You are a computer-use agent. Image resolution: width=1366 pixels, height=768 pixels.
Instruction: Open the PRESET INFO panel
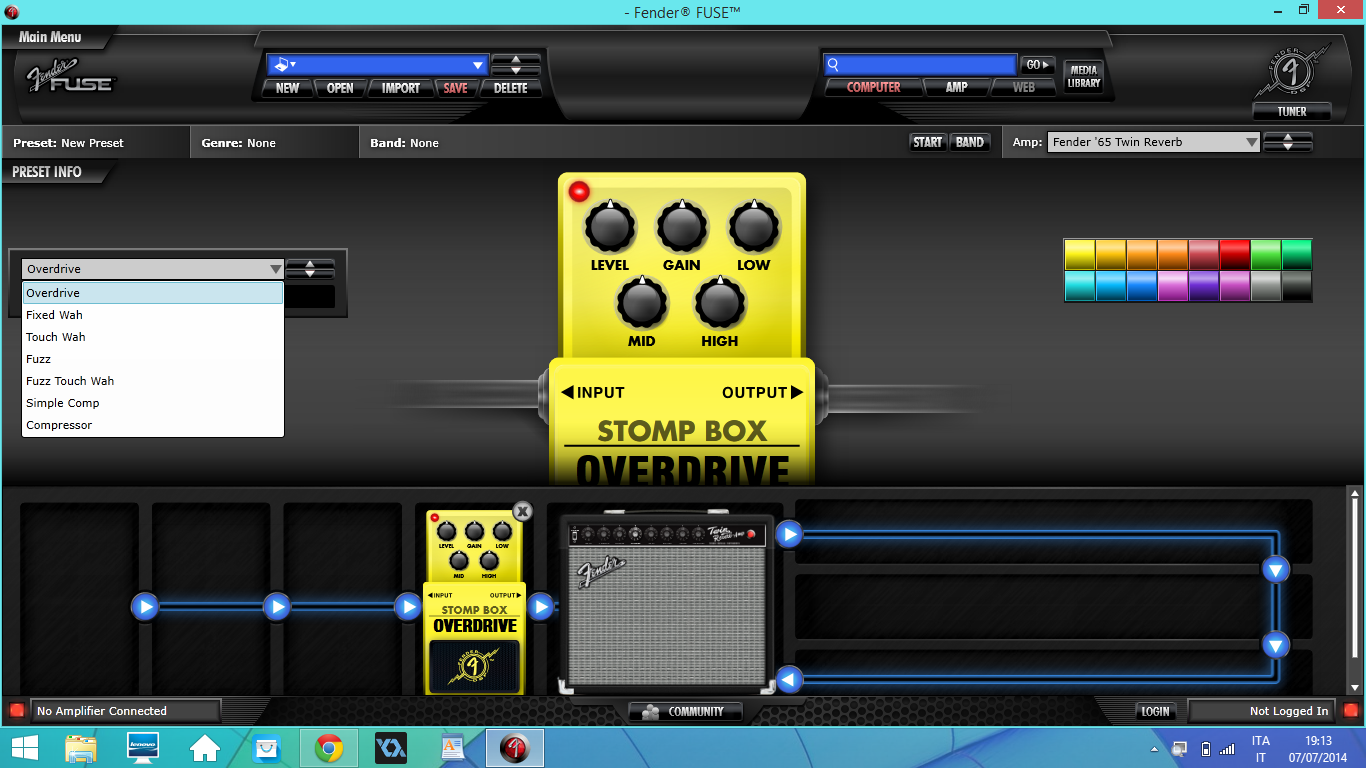click(47, 172)
